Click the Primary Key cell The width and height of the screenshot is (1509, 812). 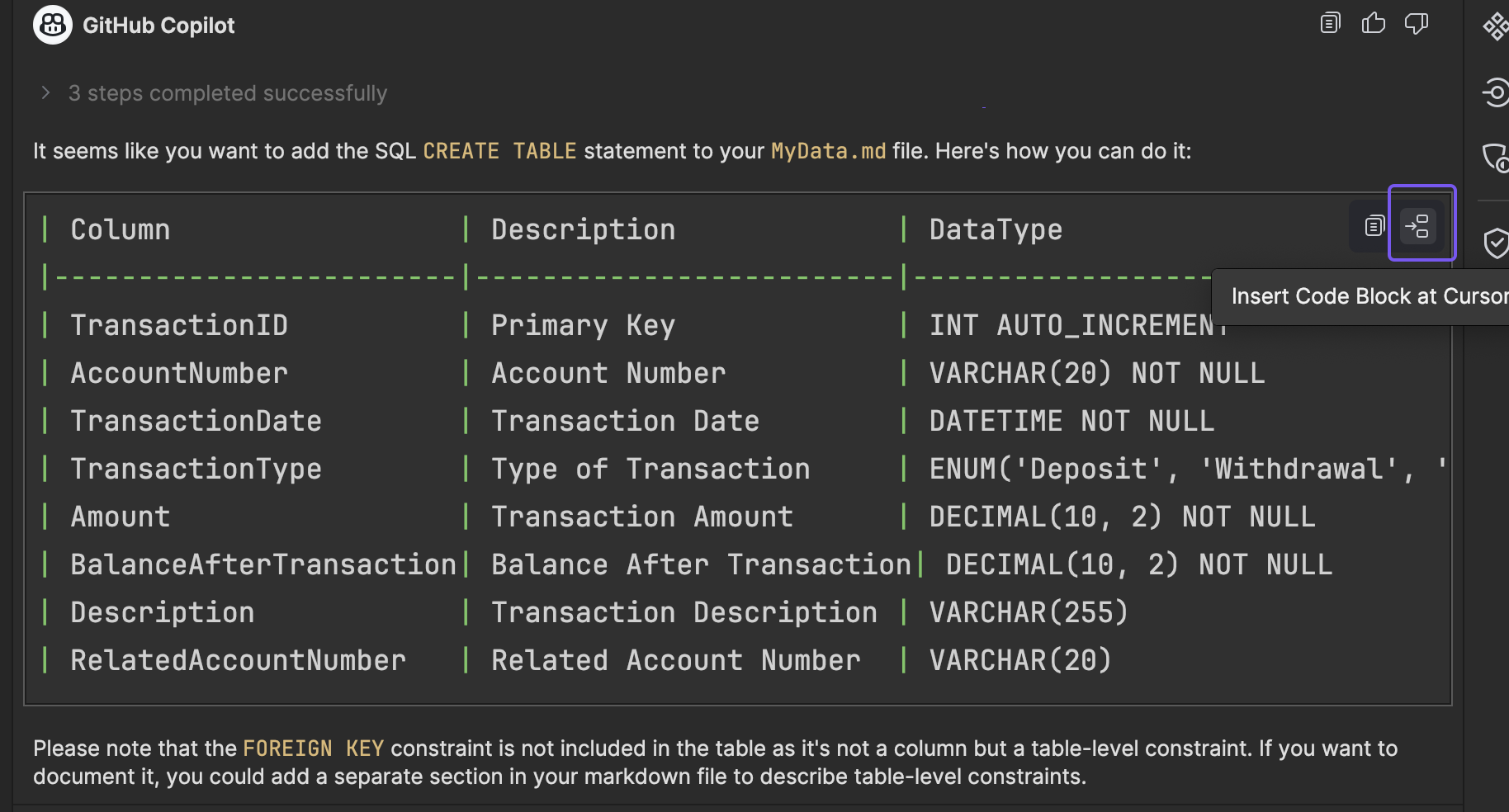click(584, 325)
